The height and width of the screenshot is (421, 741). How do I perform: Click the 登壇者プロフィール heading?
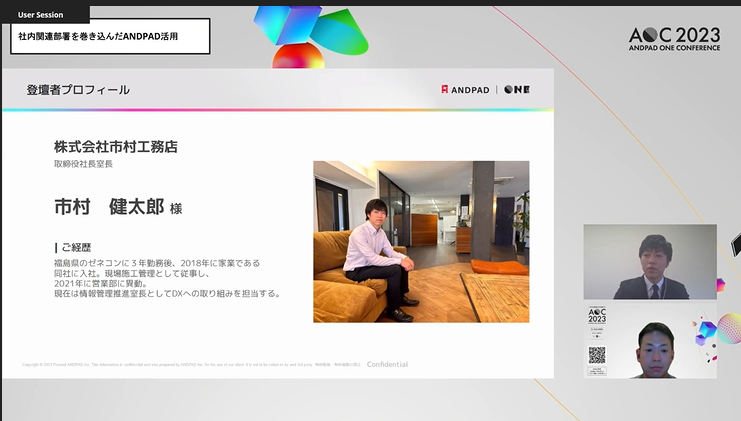(78, 90)
